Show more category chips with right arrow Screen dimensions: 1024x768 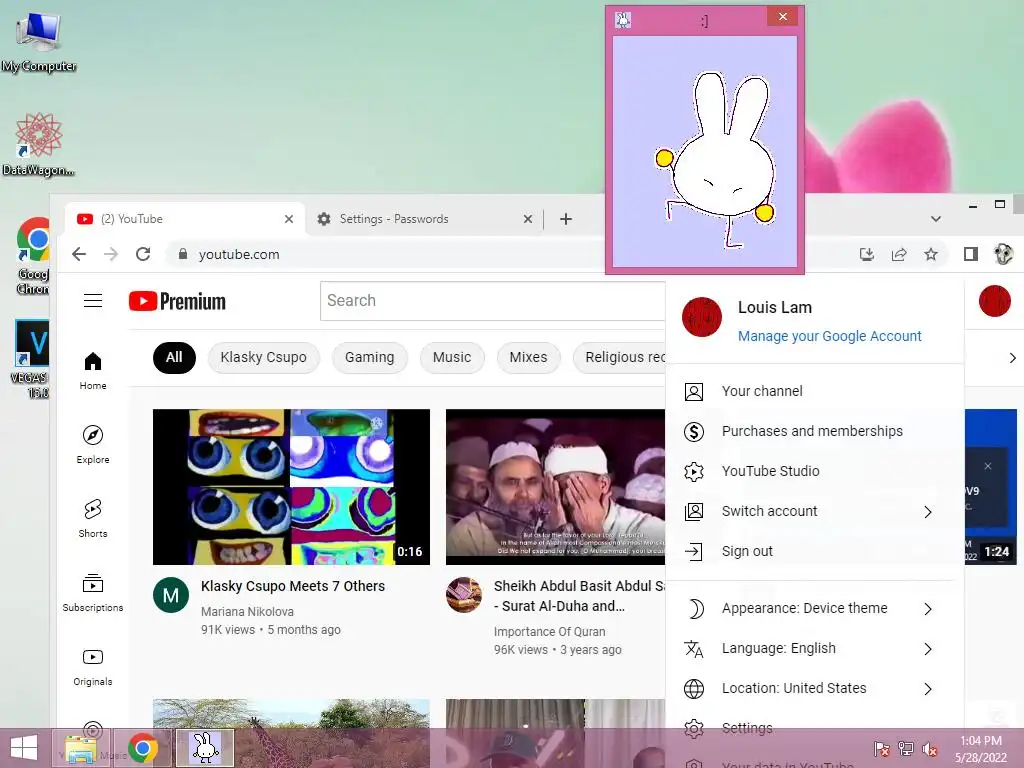pos(1012,358)
